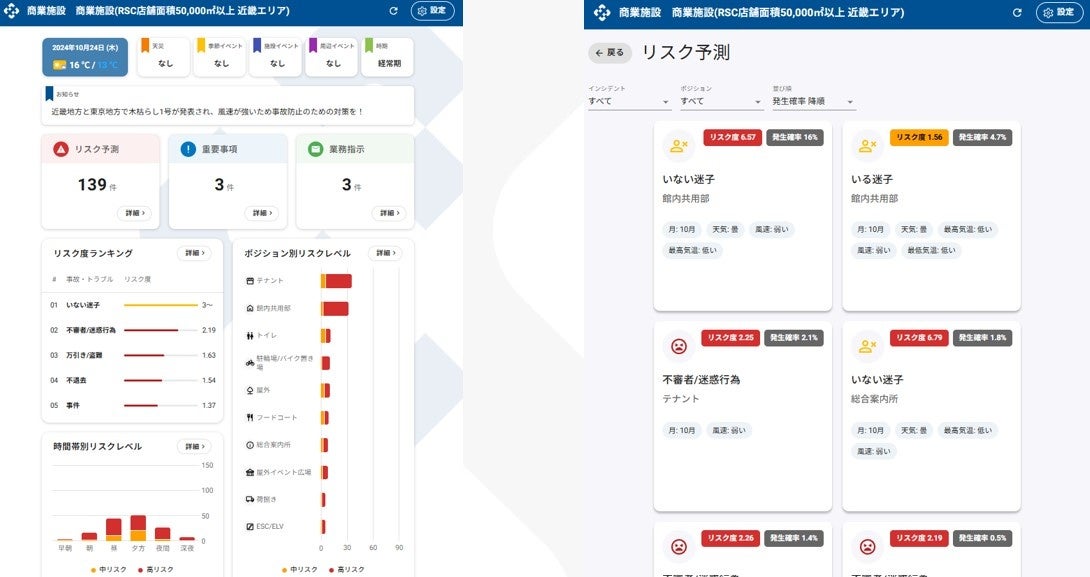Click the green mail icon on 業務指示
The width and height of the screenshot is (1090, 577).
[x=316, y=149]
